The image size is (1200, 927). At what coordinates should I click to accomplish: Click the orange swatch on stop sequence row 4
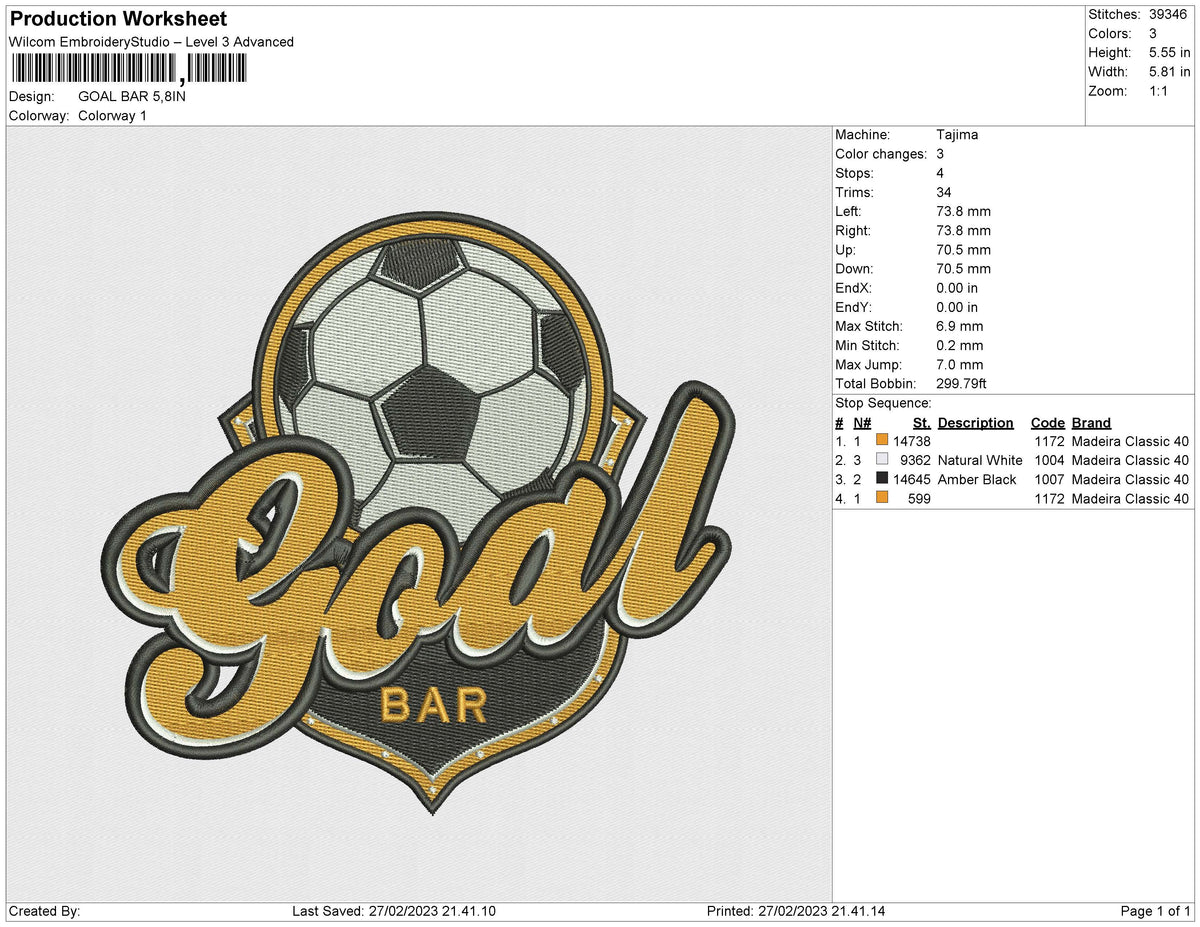[x=882, y=498]
